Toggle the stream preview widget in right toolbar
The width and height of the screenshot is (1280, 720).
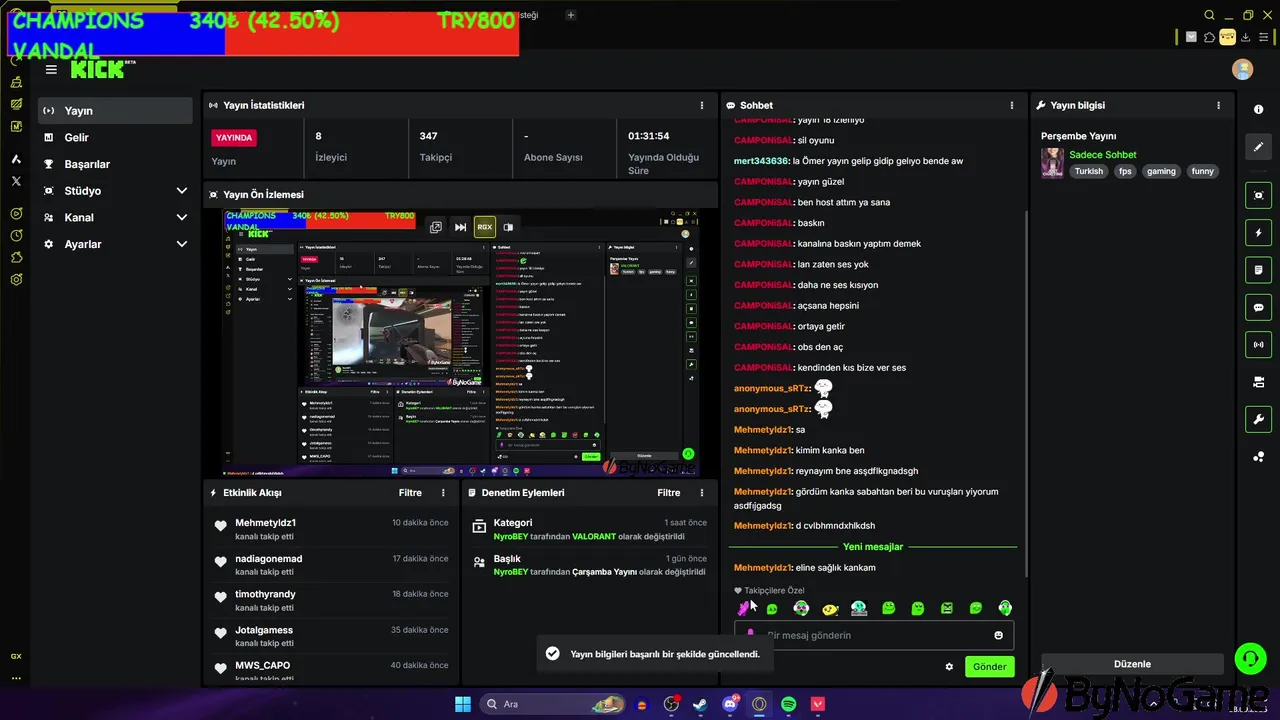coord(1258,195)
